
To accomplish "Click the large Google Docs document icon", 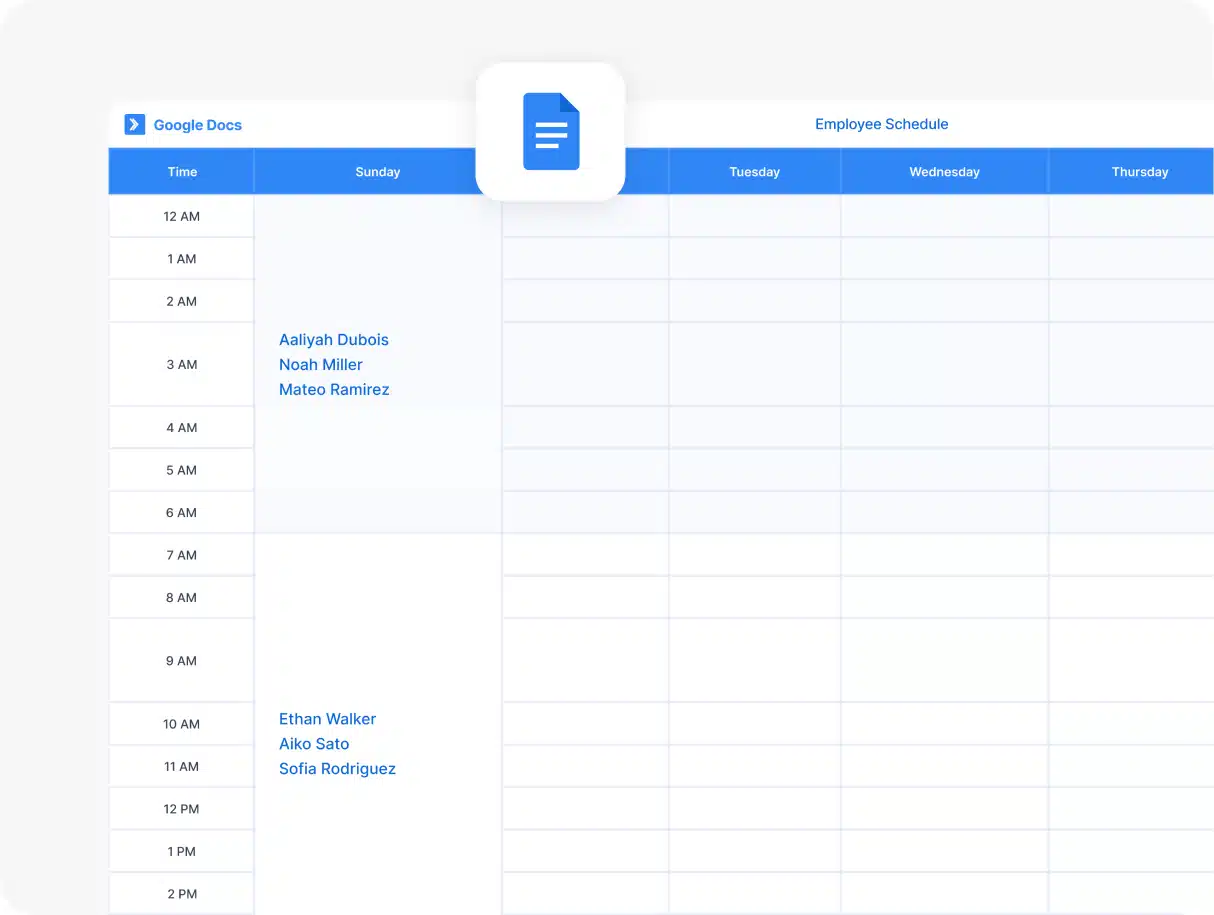I will click(551, 131).
